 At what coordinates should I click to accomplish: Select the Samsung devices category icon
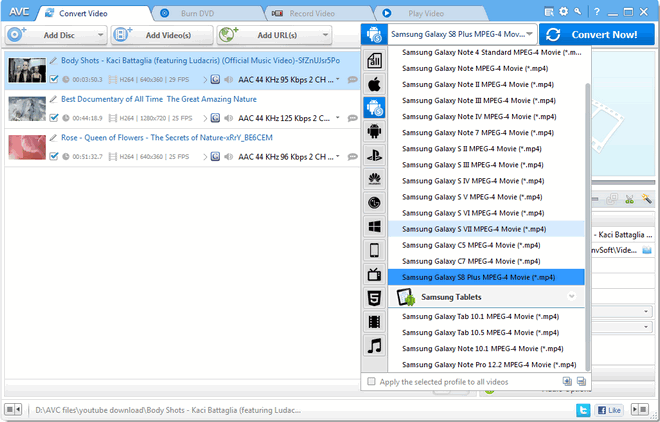[374, 108]
